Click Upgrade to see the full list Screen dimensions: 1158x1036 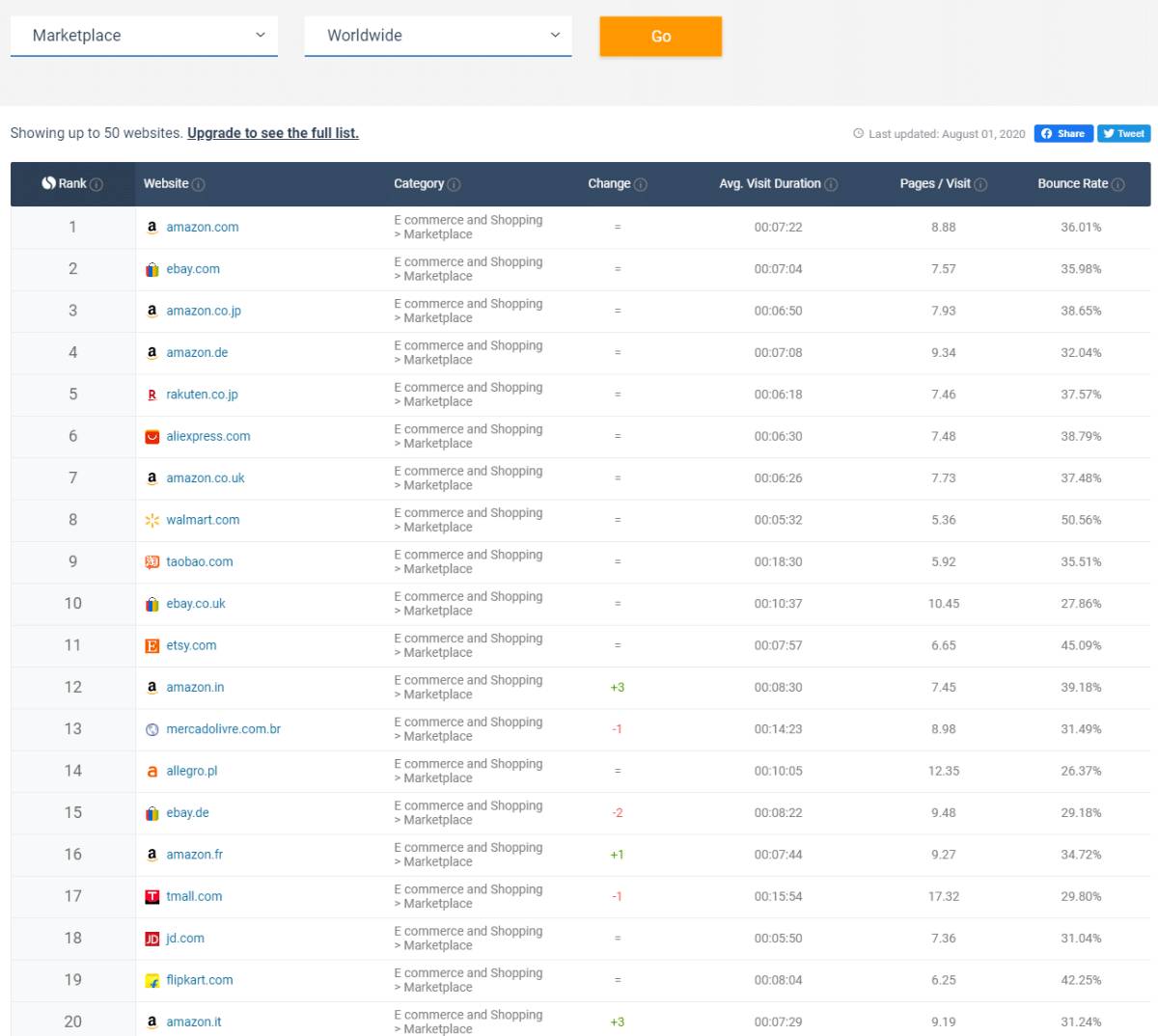(273, 133)
